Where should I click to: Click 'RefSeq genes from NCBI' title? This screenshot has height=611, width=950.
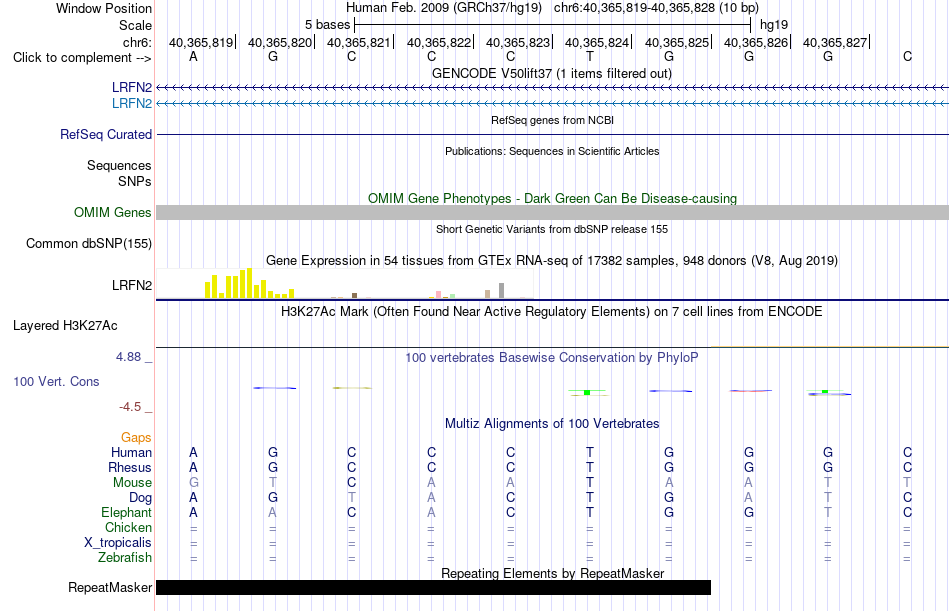pyautogui.click(x=552, y=120)
